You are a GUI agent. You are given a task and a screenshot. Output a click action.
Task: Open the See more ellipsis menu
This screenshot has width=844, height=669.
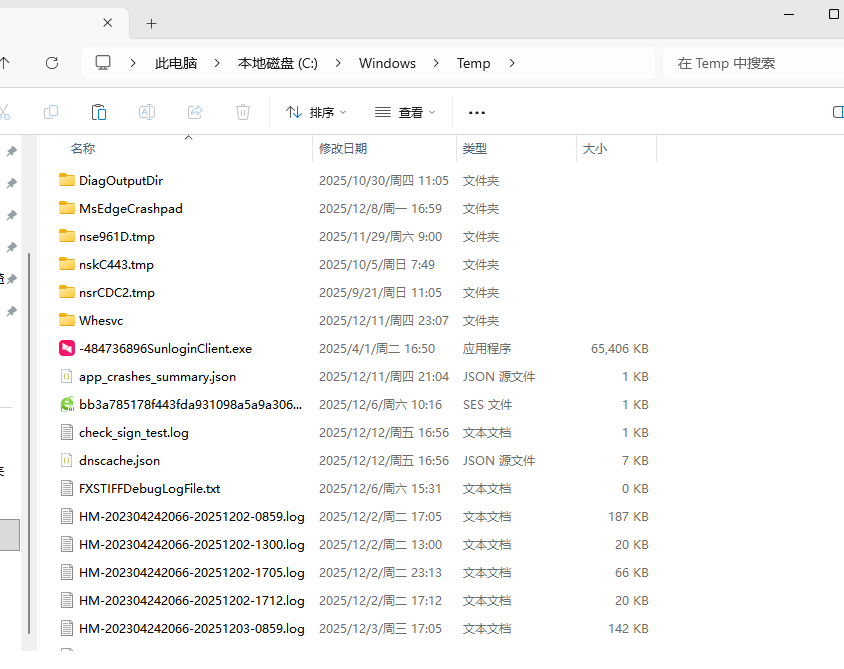tap(476, 111)
